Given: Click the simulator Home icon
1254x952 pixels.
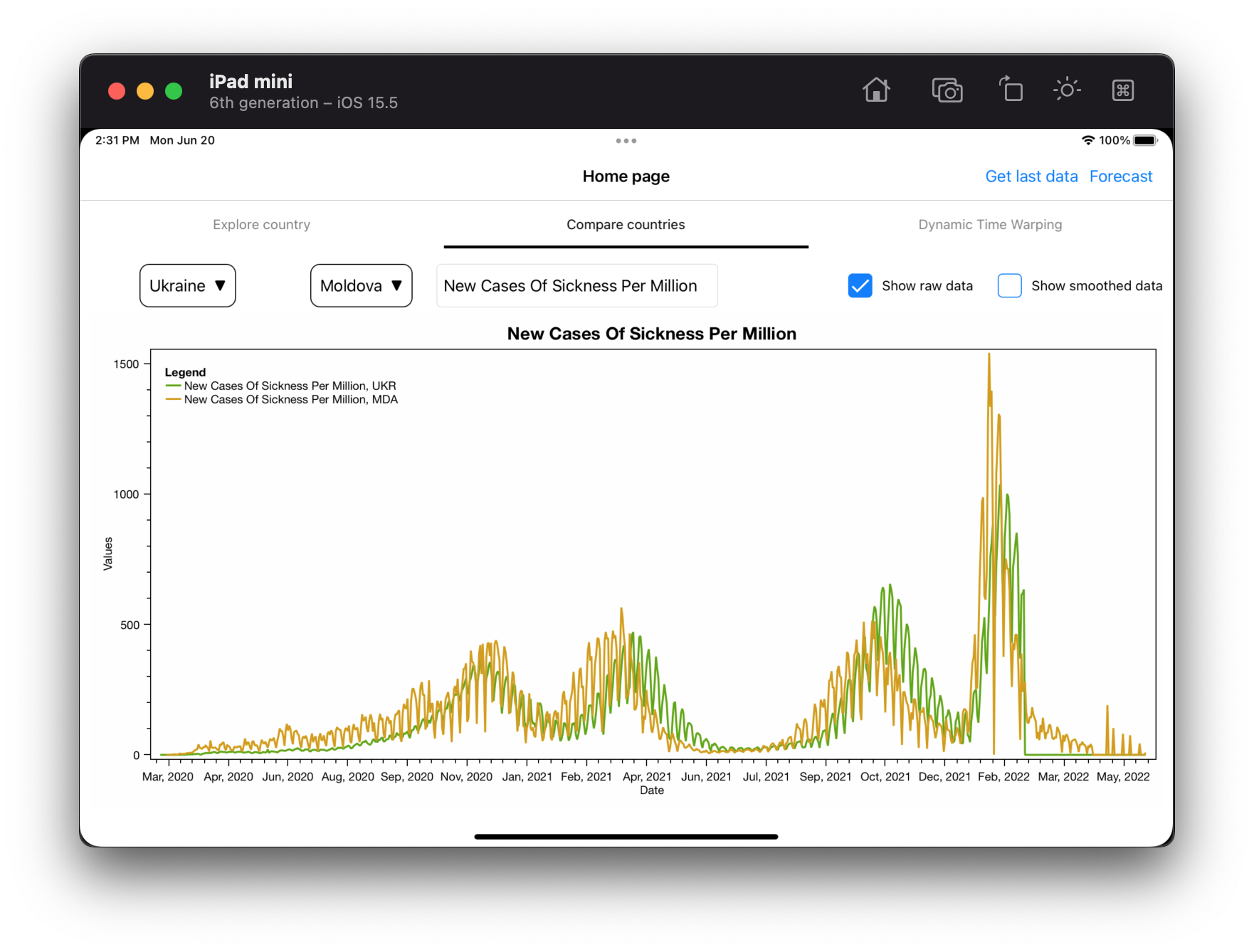Looking at the screenshot, I should pyautogui.click(x=876, y=90).
